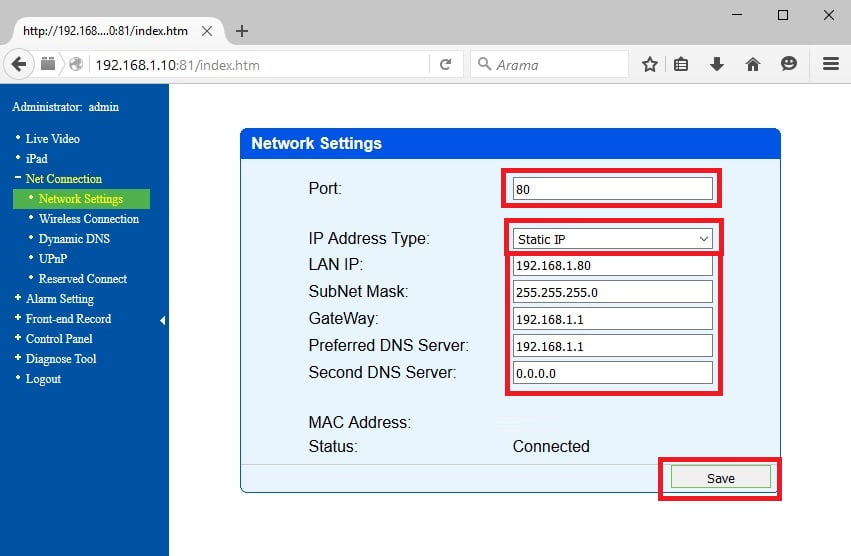Open Wireless Connection settings page
The image size is (851, 556).
pyautogui.click(x=88, y=219)
